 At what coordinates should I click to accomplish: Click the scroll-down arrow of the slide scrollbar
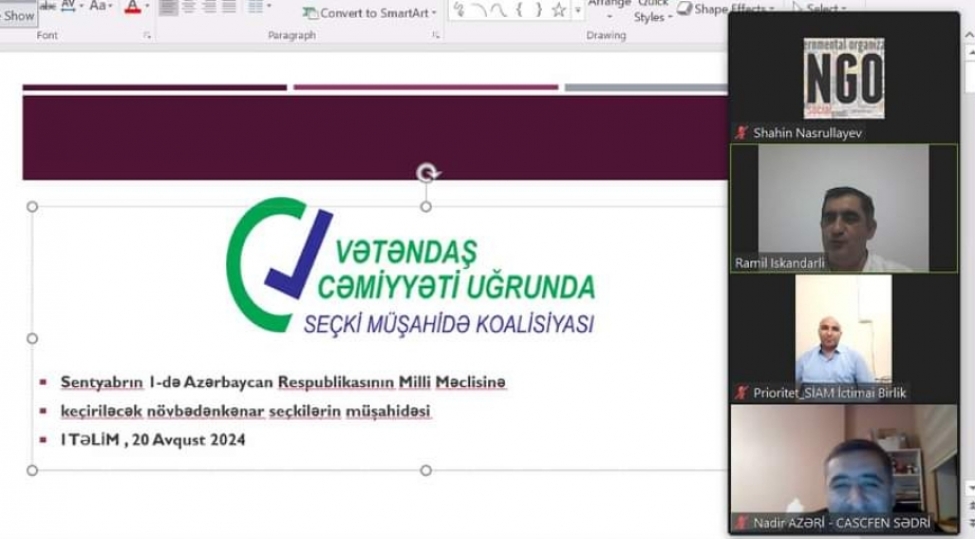tap(969, 488)
